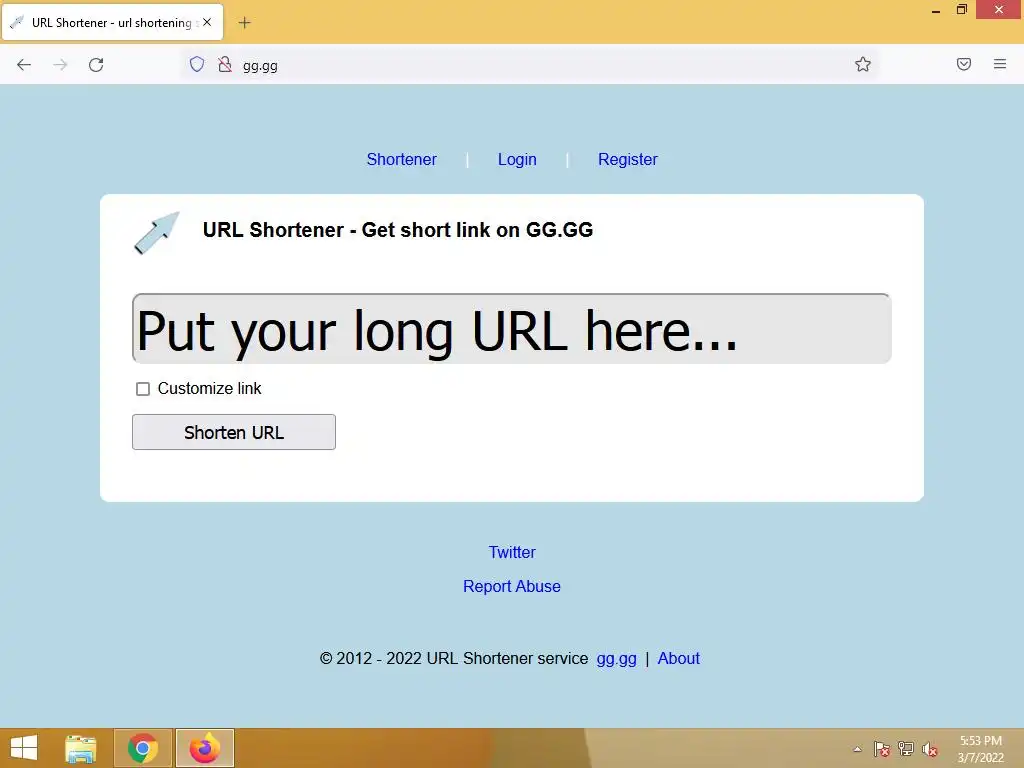Open the taskbar clock showing 5:53 PM
Screen dimensions: 1024x768
click(x=980, y=749)
